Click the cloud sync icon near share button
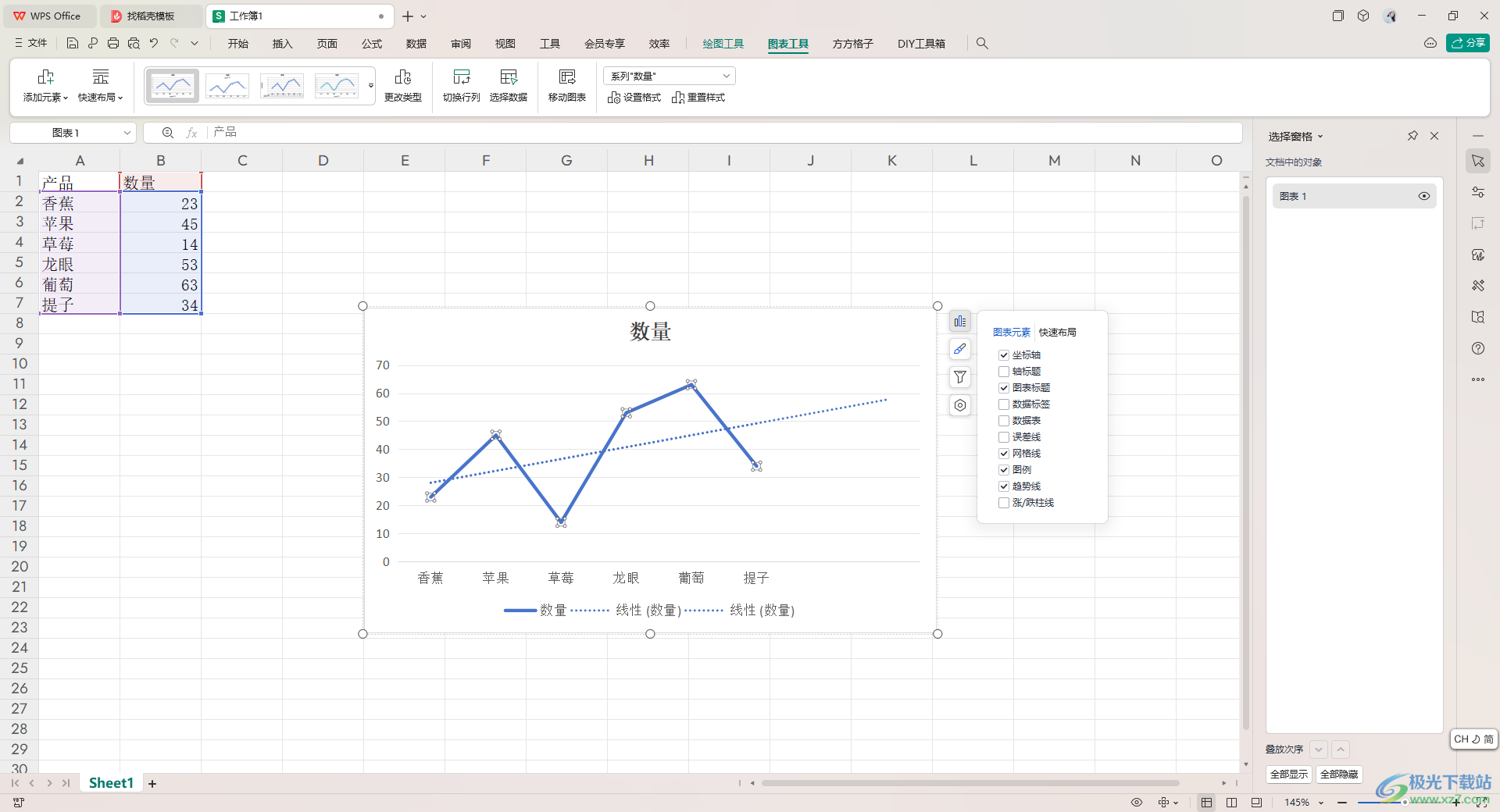Viewport: 1500px width, 812px height. [1430, 44]
